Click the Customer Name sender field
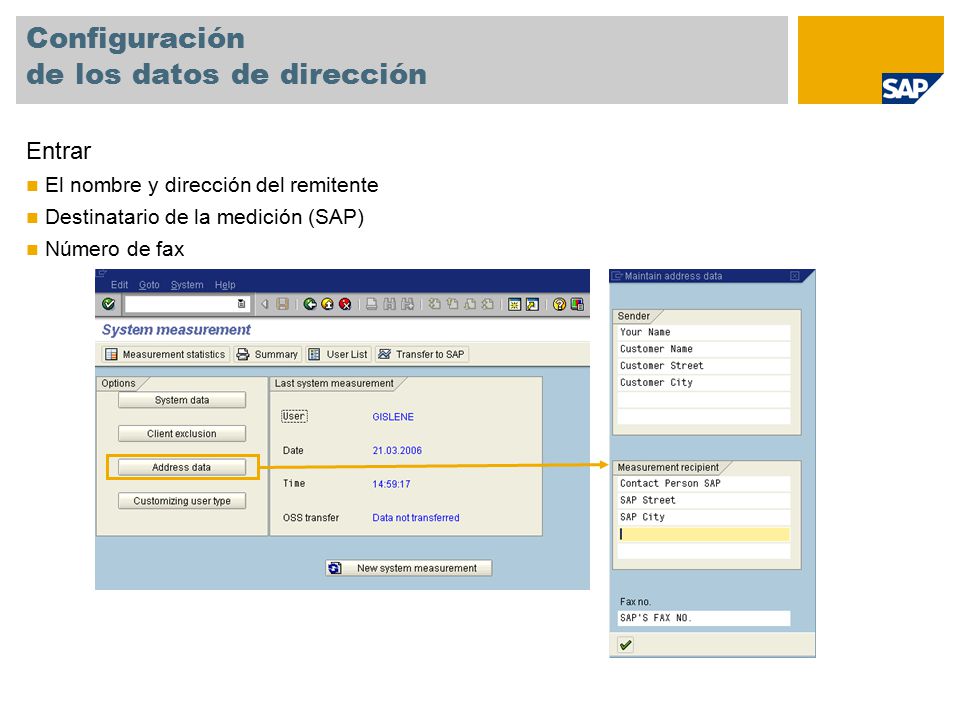Image resolution: width=960 pixels, height=720 pixels. [704, 349]
